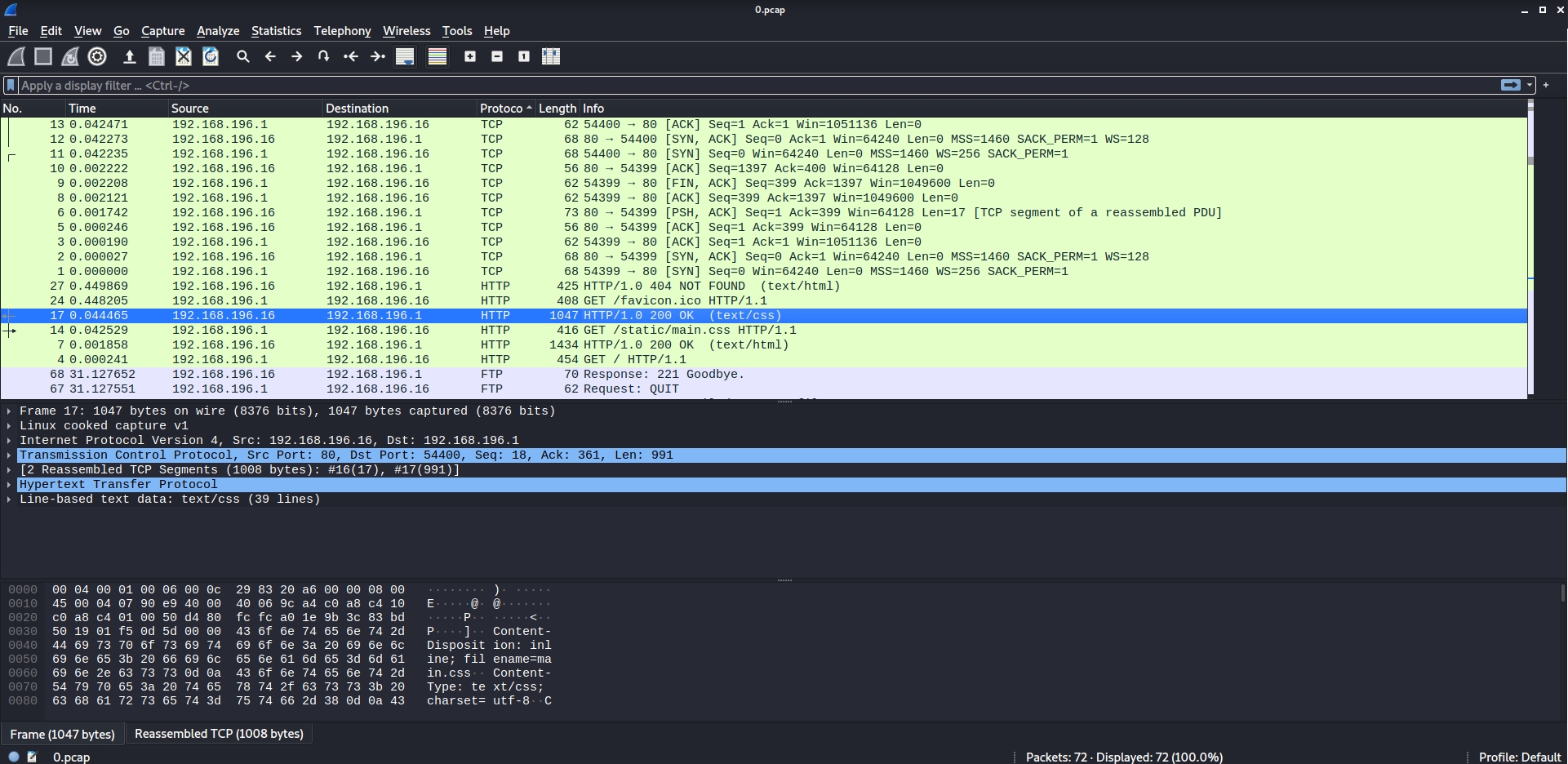Screen dimensions: 1568x764
Task: Open the Statistics menu
Action: coord(276,31)
